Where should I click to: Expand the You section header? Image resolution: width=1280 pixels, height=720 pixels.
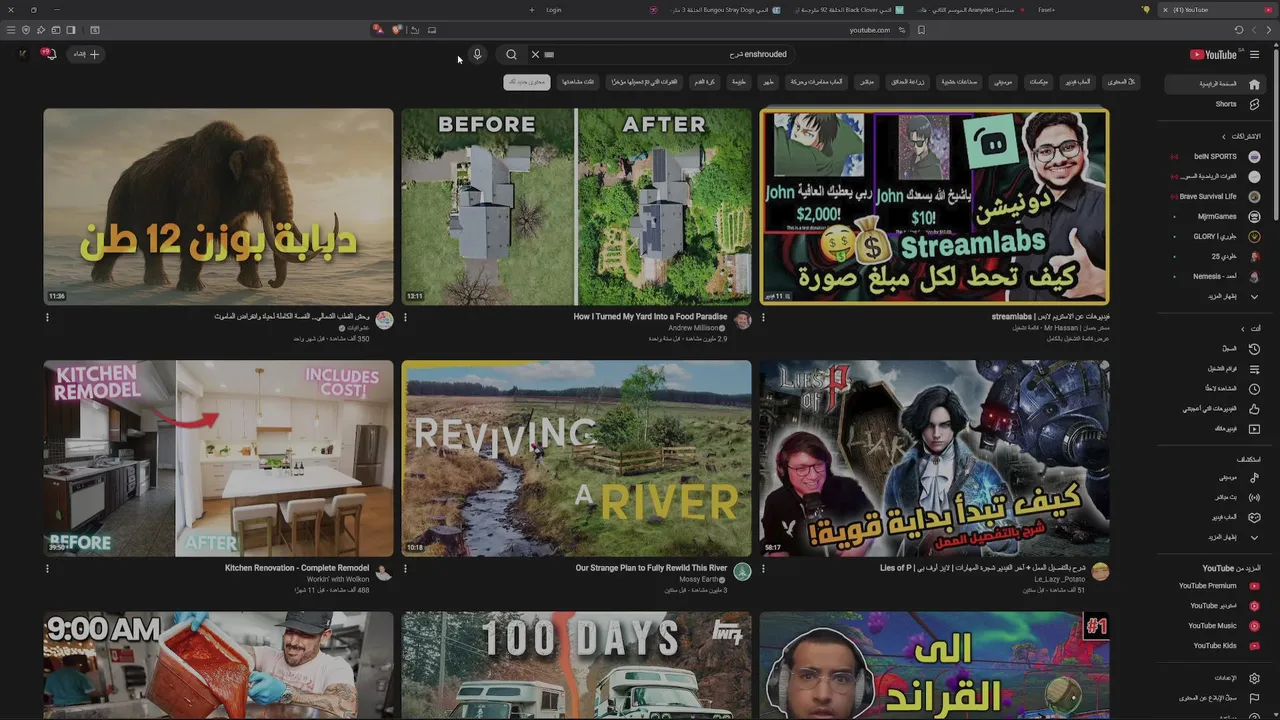(x=1250, y=328)
